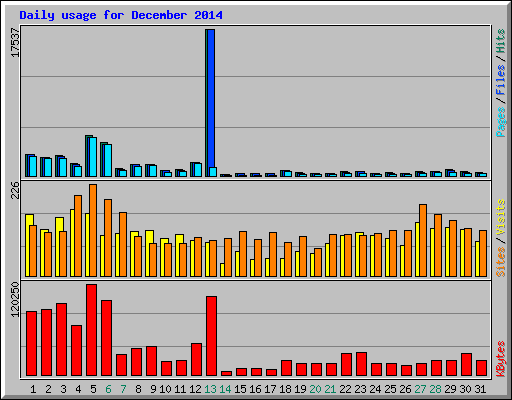Click the 'Daily usage for December 2014' title
512x400 pixels.
121,15
